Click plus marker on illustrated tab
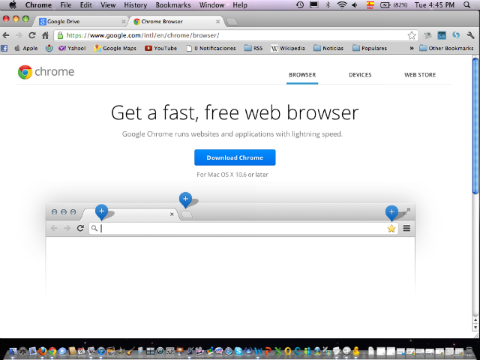 [x=101, y=212]
